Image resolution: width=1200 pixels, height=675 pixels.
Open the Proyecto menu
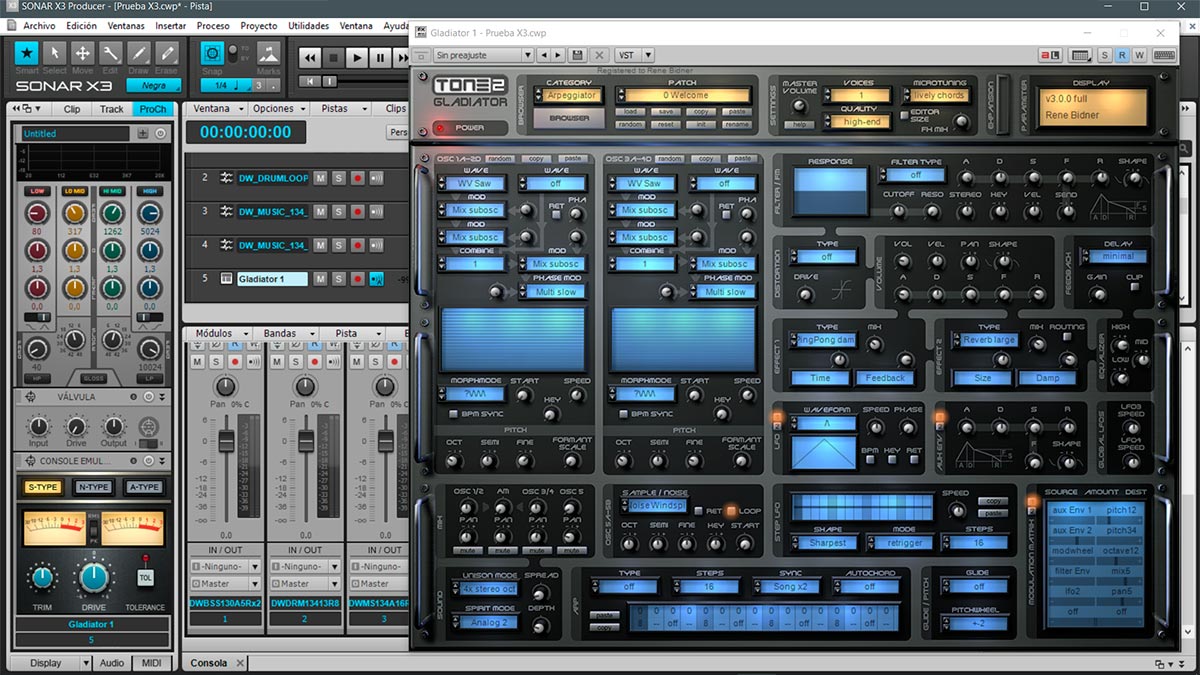pyautogui.click(x=259, y=25)
